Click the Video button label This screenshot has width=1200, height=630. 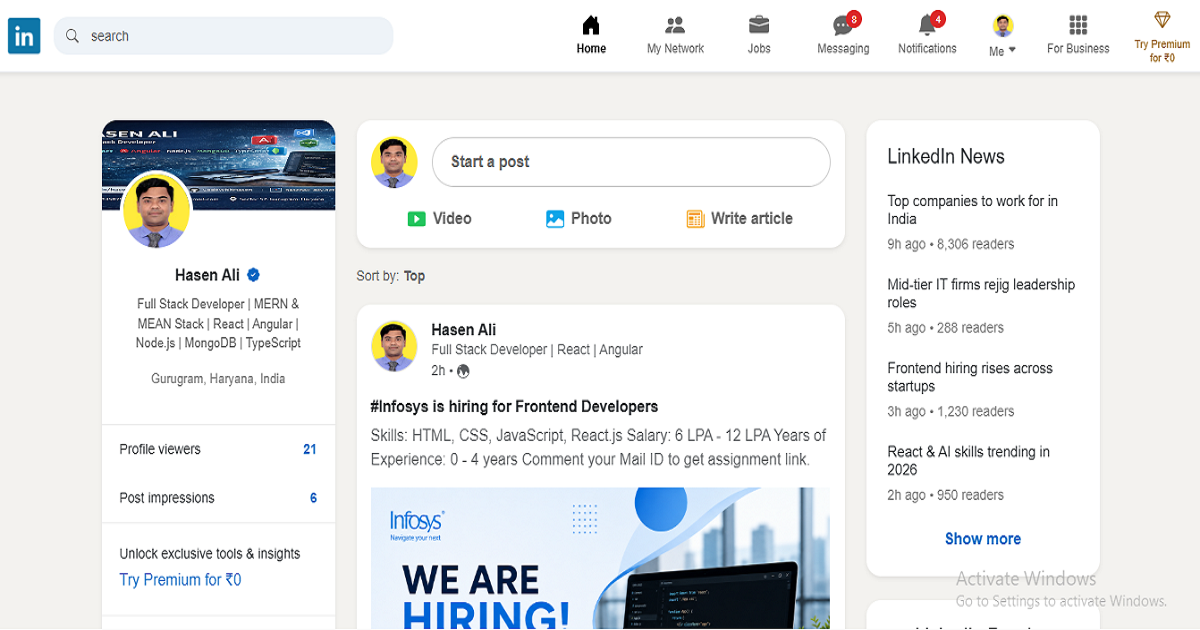click(452, 219)
